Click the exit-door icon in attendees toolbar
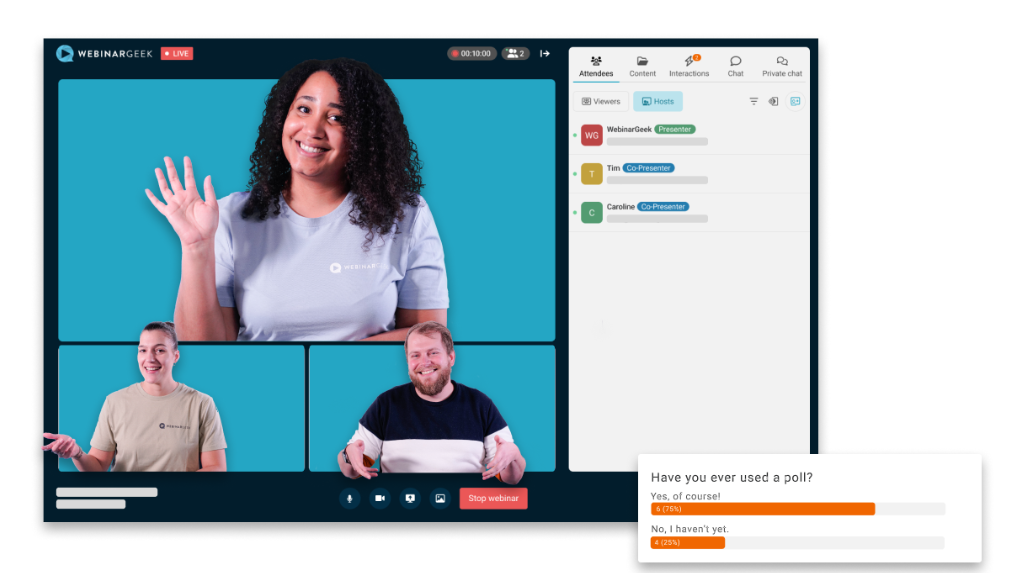Viewport: 1014px width, 573px height. [773, 101]
